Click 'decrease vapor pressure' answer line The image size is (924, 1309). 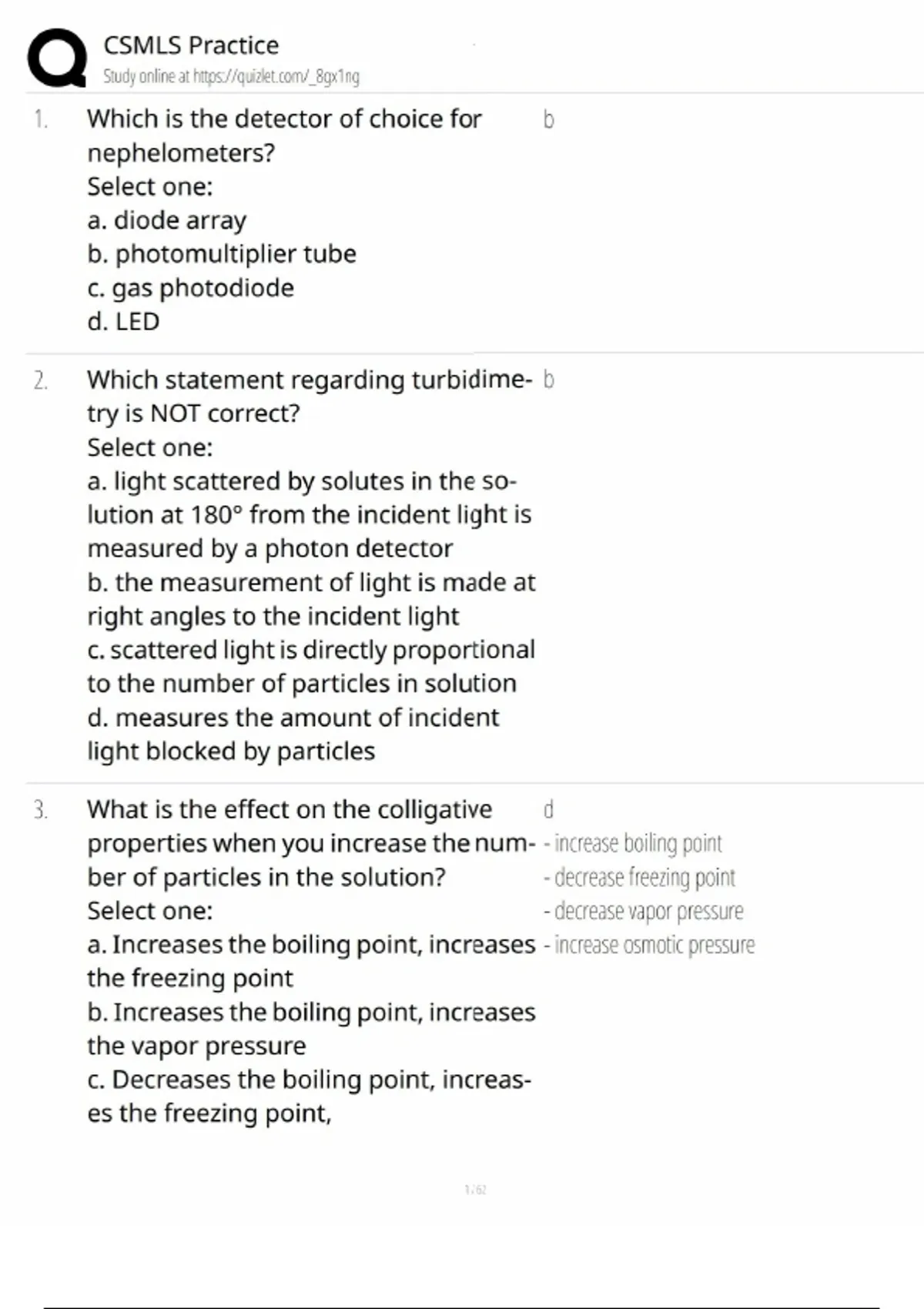point(644,912)
